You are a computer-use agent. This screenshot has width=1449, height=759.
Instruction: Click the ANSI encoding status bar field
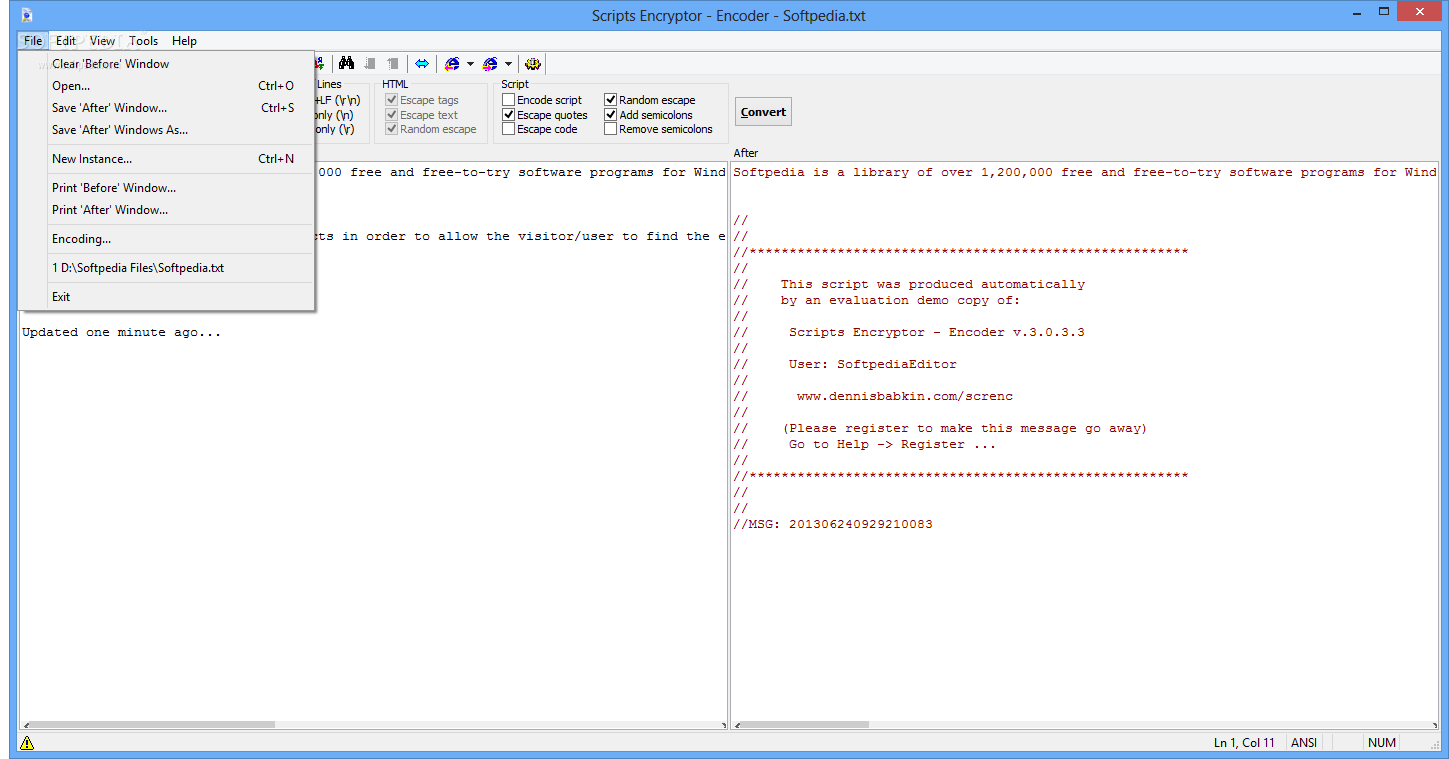click(x=1304, y=743)
